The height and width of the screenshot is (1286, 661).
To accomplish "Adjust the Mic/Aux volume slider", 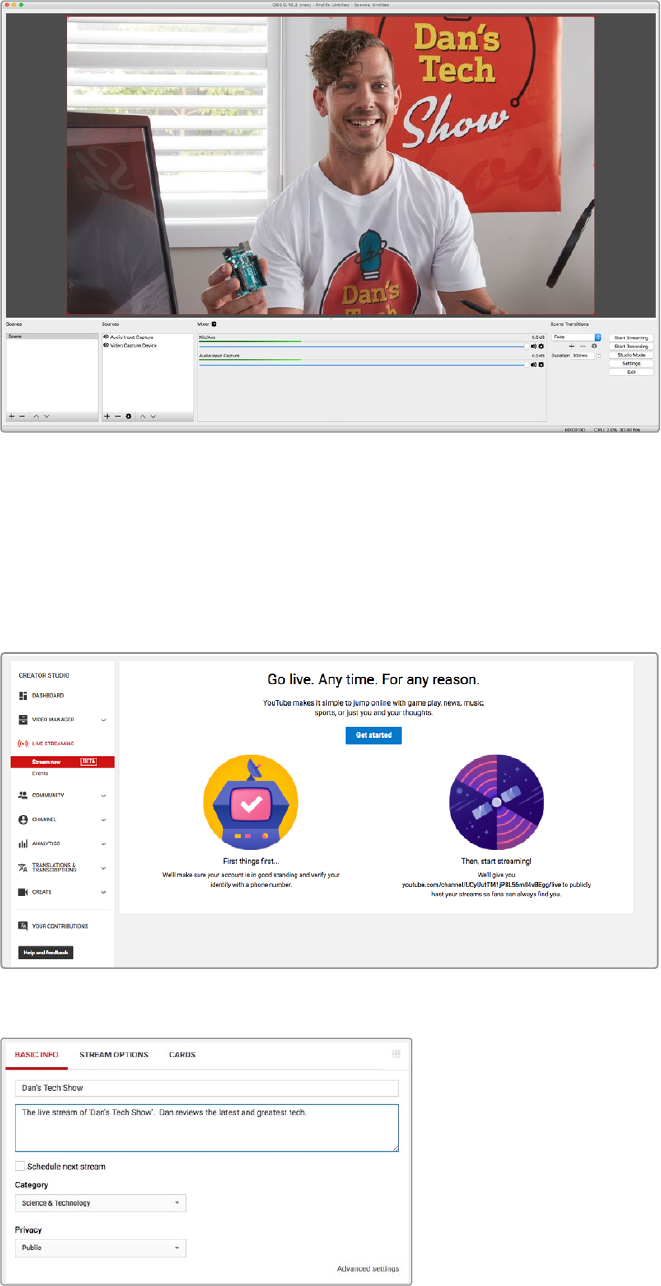I will [362, 346].
